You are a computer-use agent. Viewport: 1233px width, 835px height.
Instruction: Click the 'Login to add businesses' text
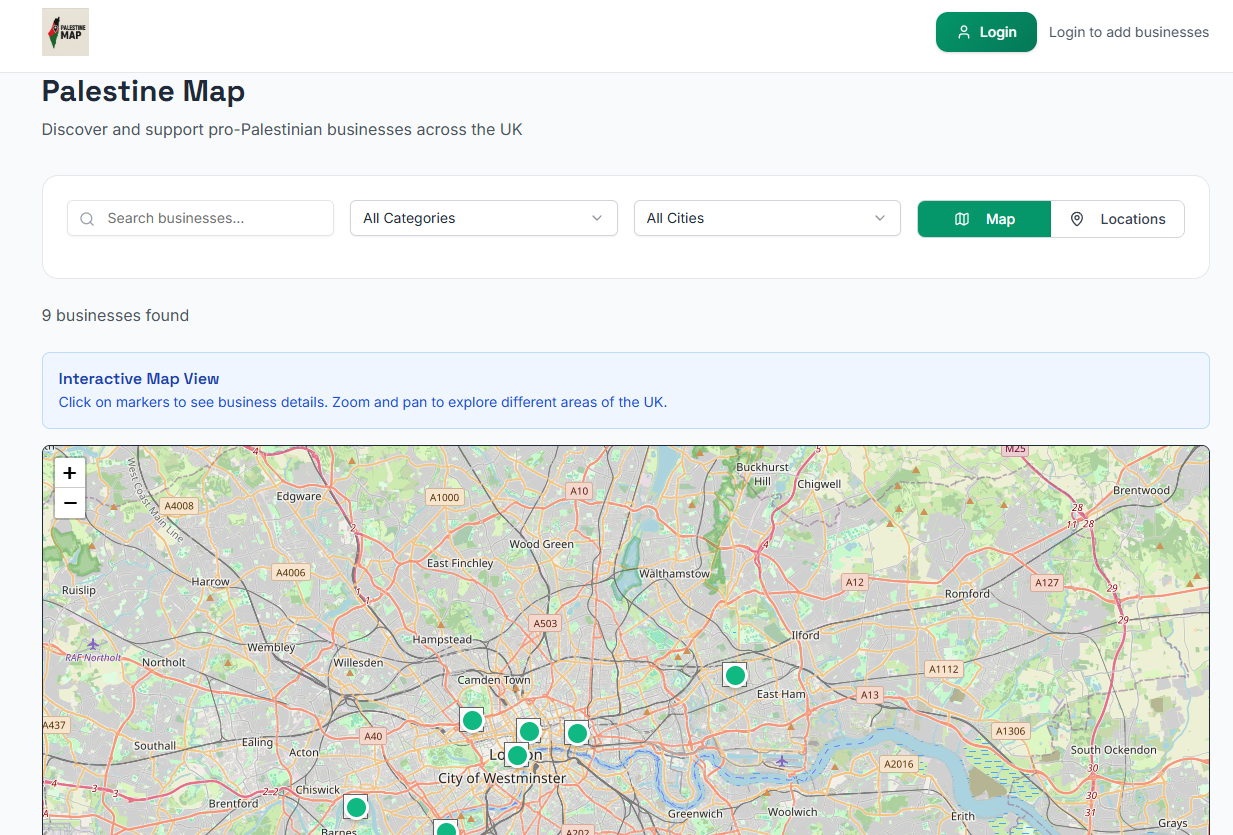coord(1129,32)
